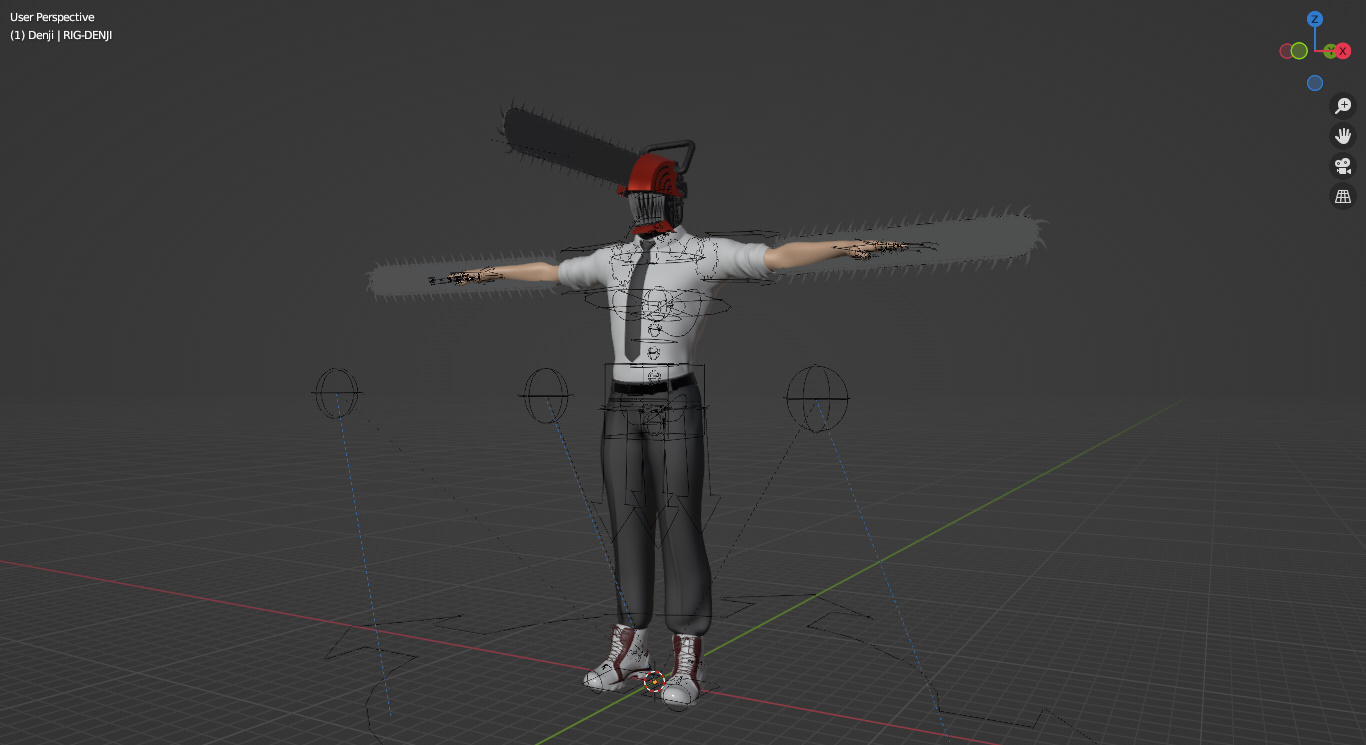The width and height of the screenshot is (1366, 745).
Task: Select the gray necktie on the shirt
Action: (x=639, y=300)
